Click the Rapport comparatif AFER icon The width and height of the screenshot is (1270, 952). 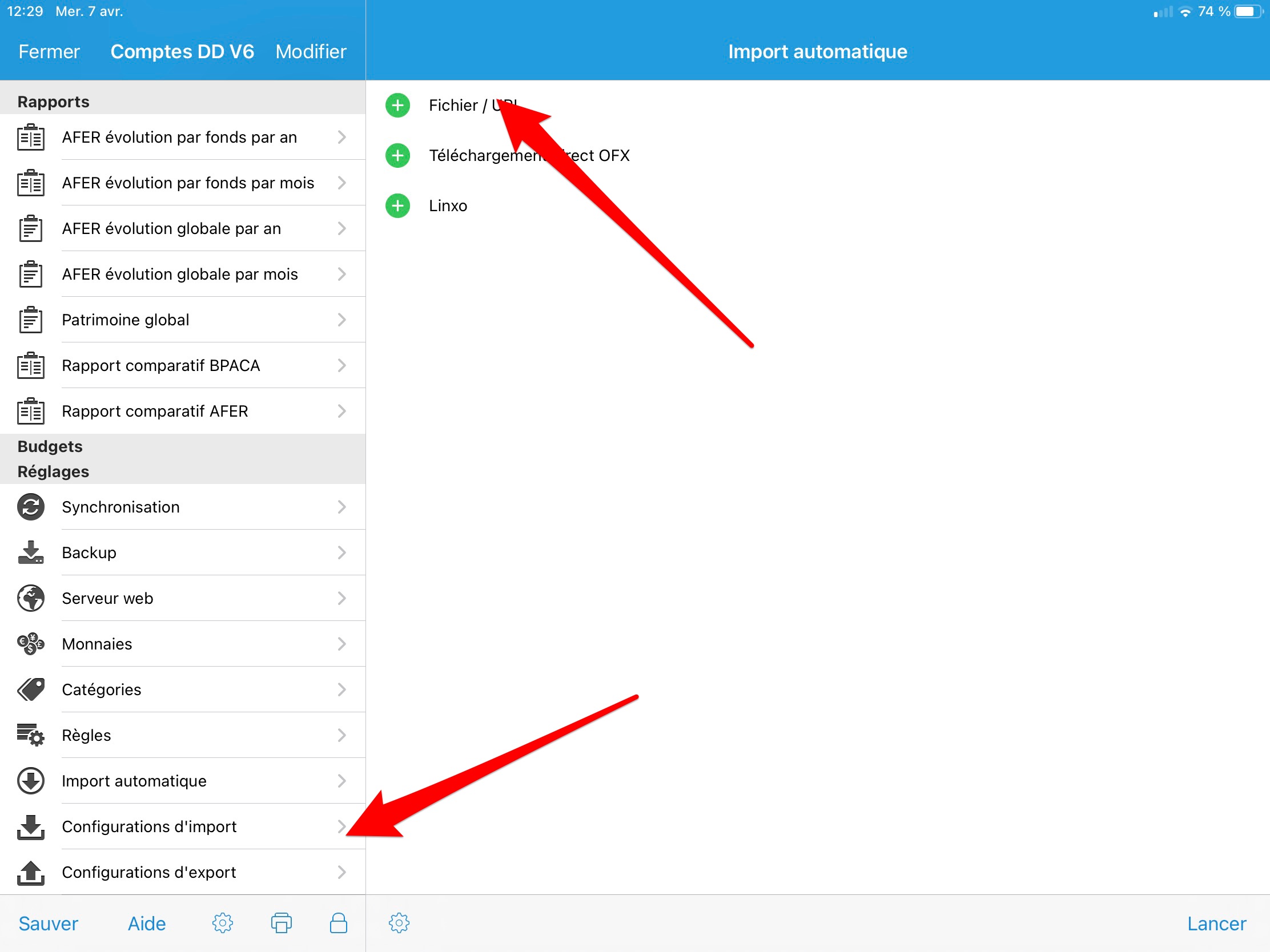tap(30, 412)
